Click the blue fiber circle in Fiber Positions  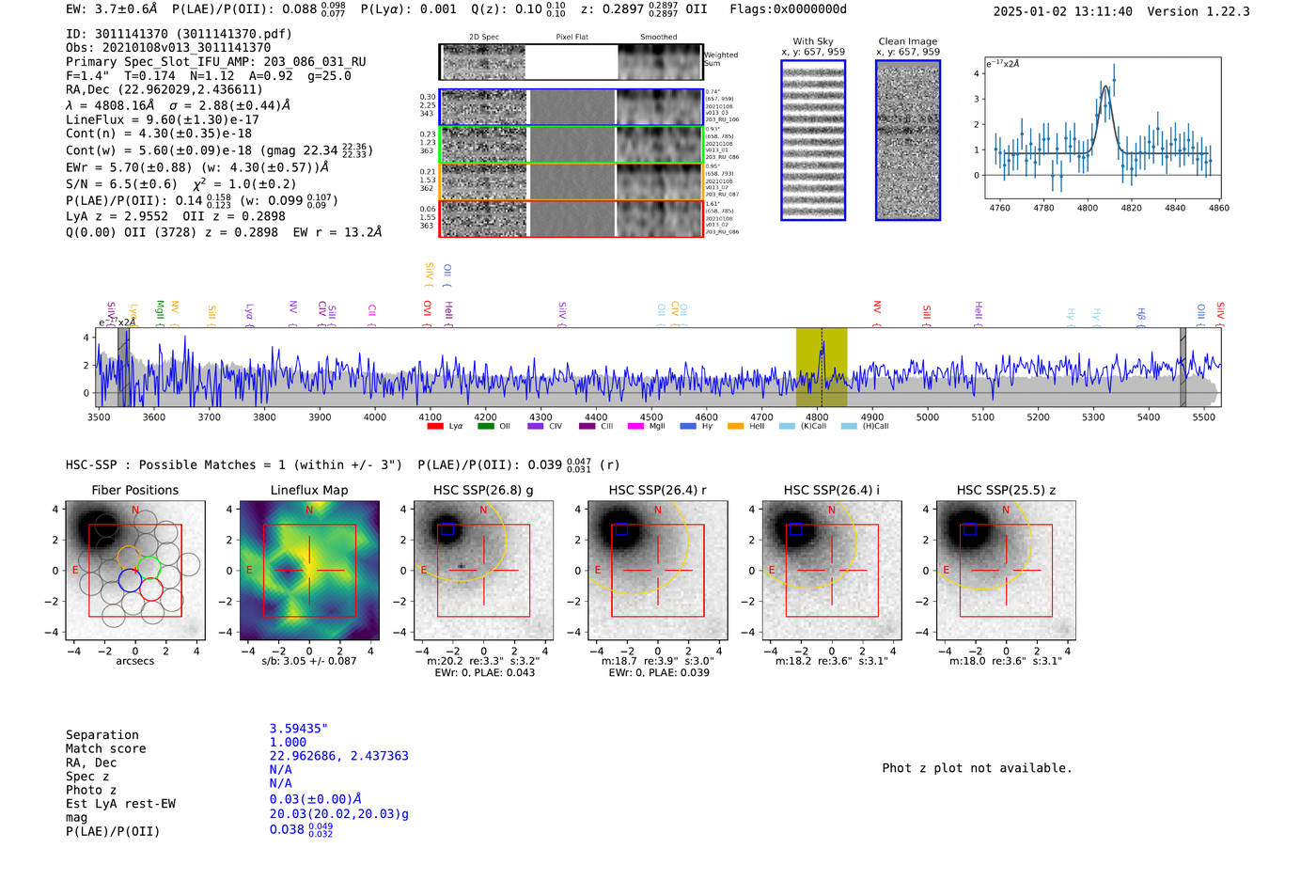pos(130,580)
